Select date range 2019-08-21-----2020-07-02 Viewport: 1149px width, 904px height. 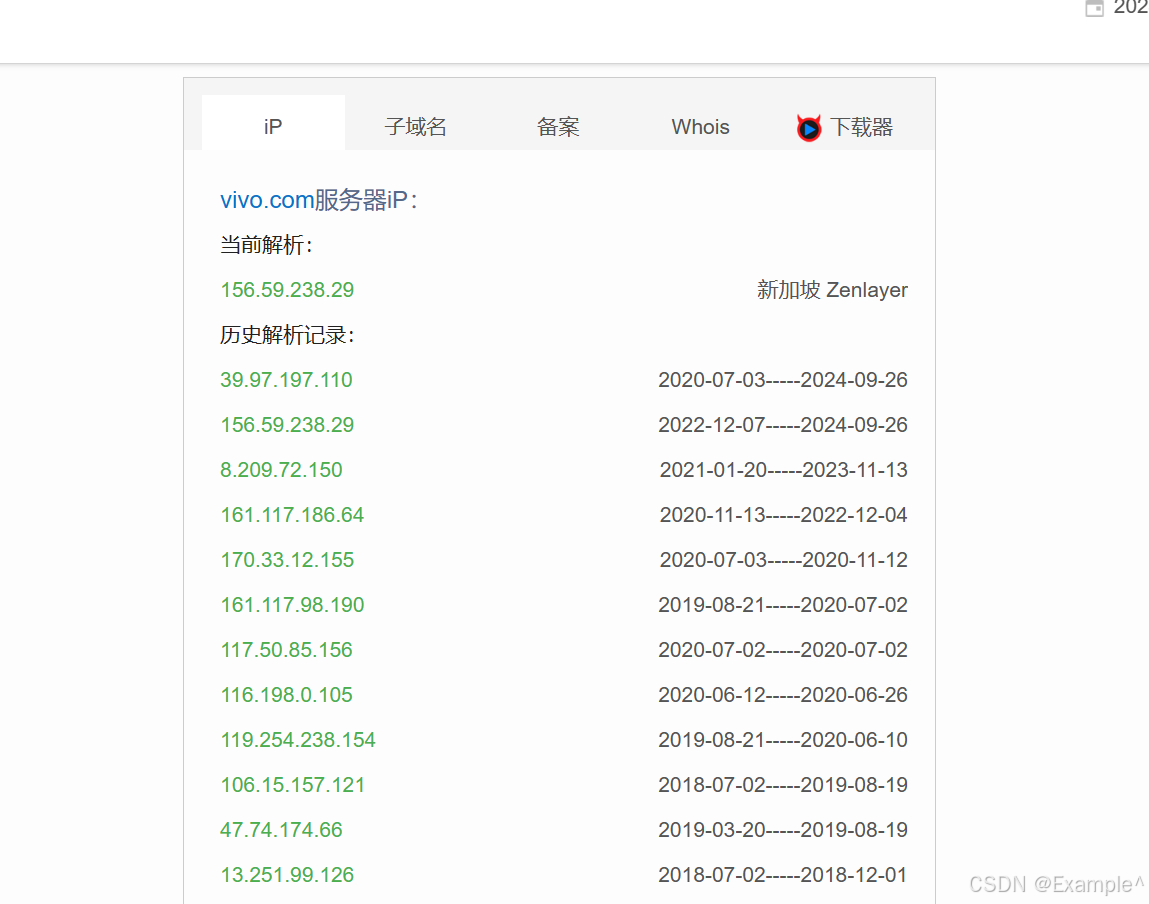783,605
